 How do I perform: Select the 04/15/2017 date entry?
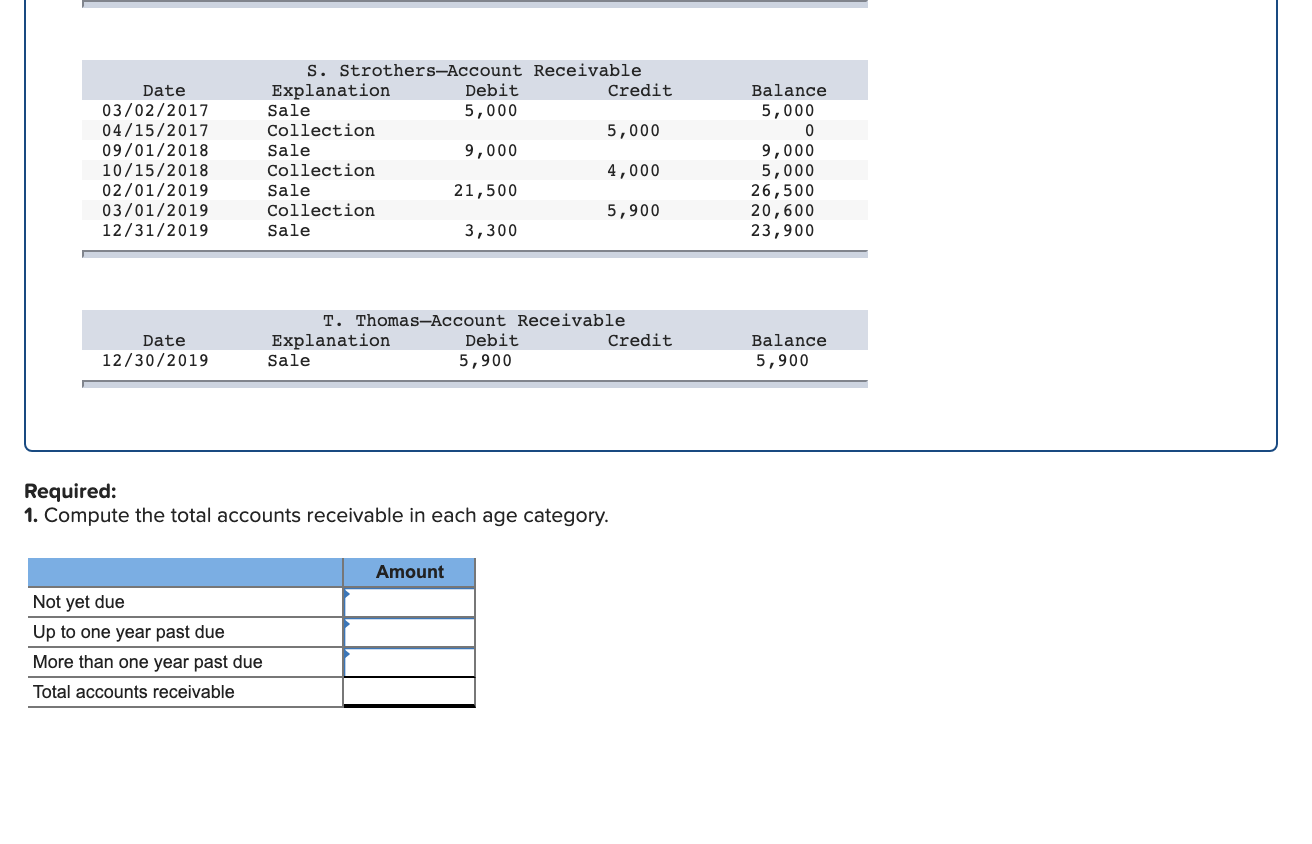[156, 131]
